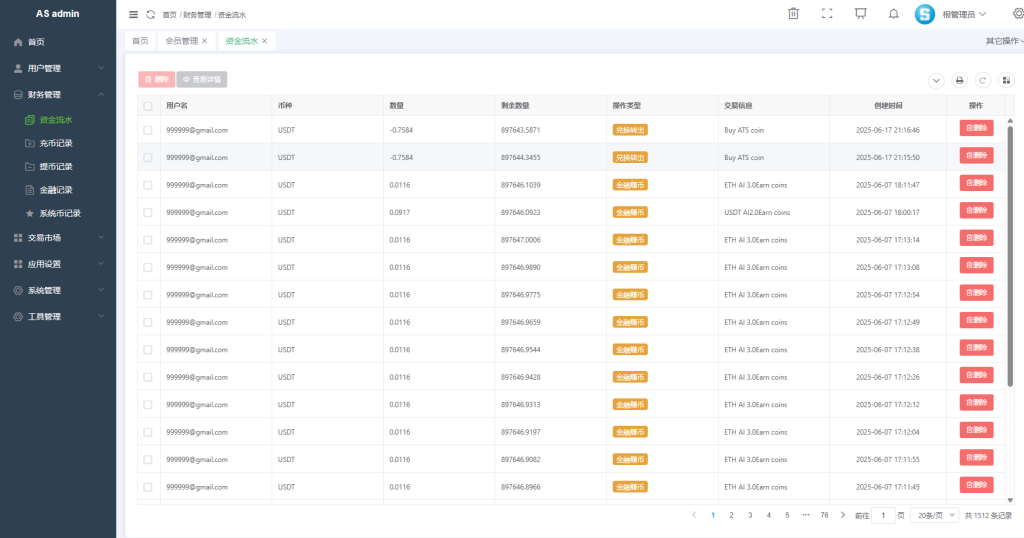The height and width of the screenshot is (538, 1024).
Task: Check the row with balance 897646.0923
Action: (x=148, y=212)
